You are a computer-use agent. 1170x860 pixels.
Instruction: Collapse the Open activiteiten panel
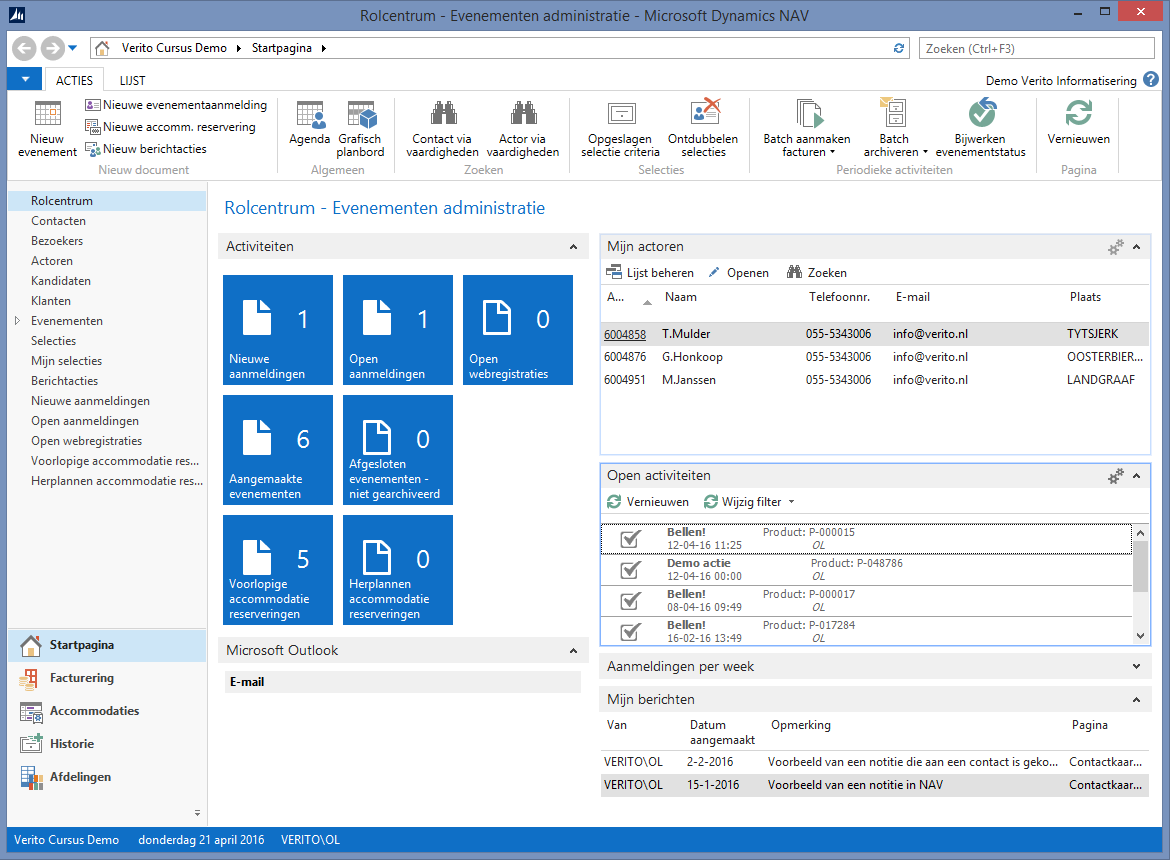tap(1136, 476)
